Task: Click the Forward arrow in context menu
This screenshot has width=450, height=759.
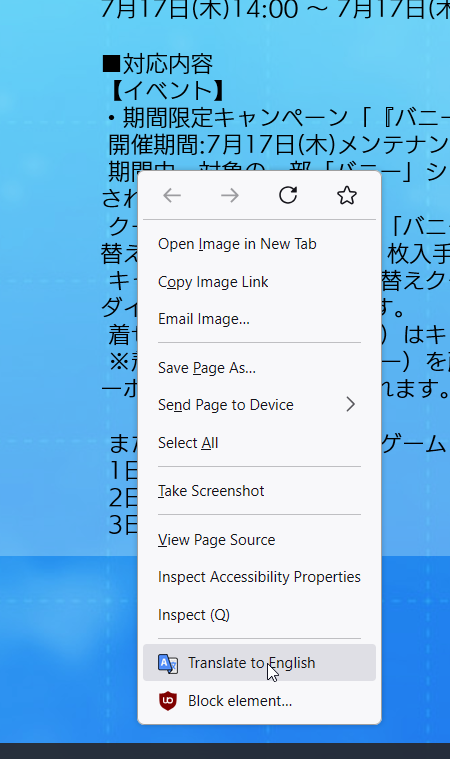Action: click(230, 196)
